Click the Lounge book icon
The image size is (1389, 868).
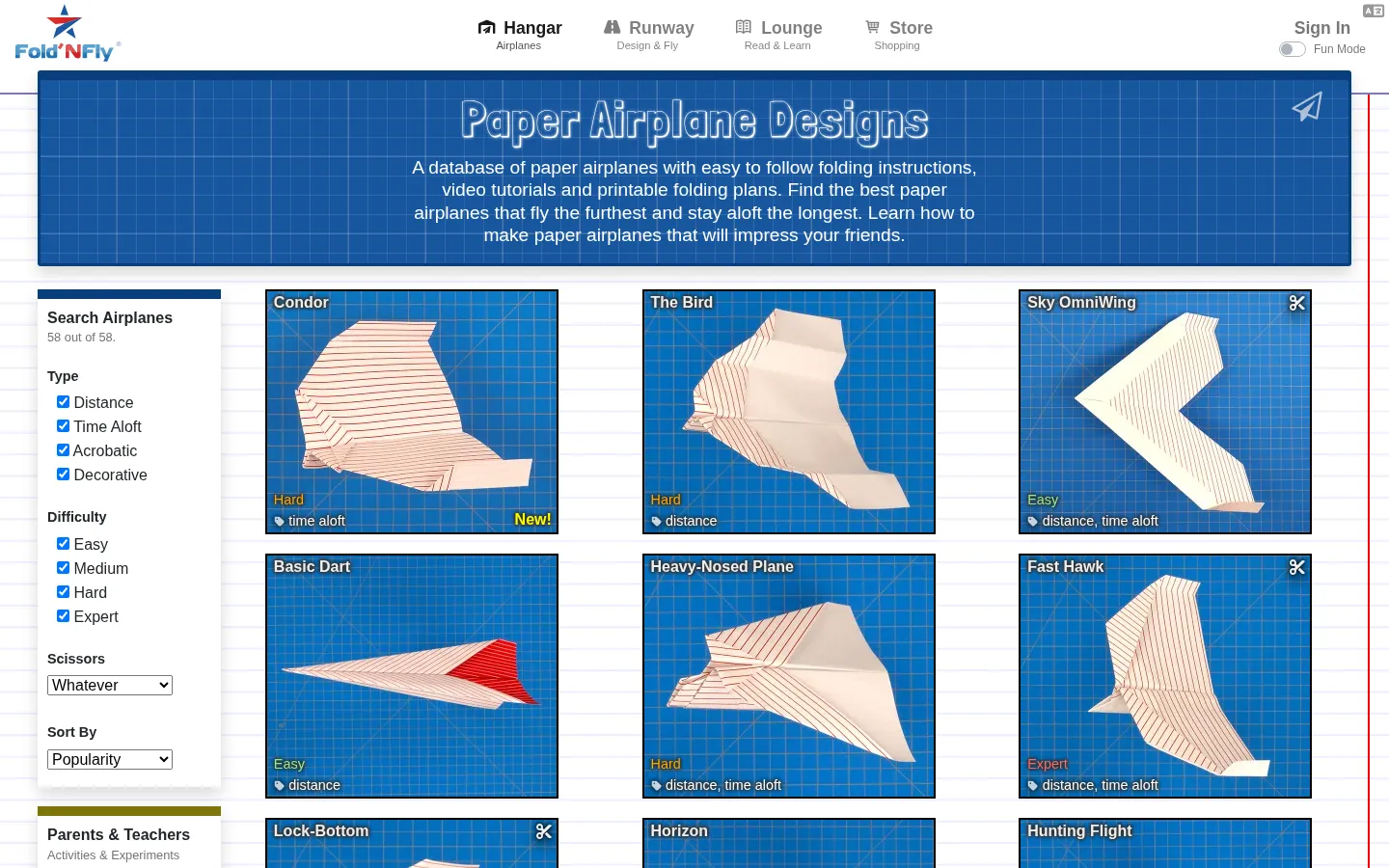(744, 27)
